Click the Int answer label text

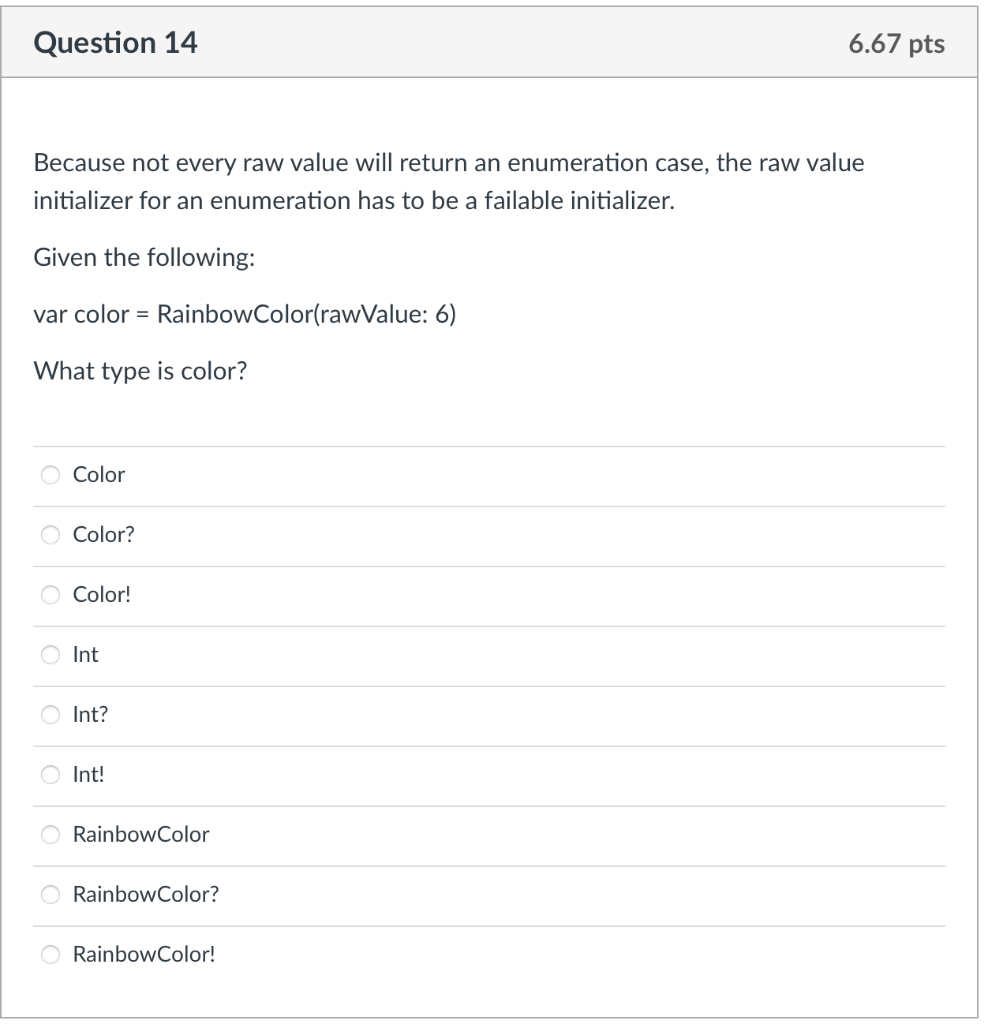[86, 655]
